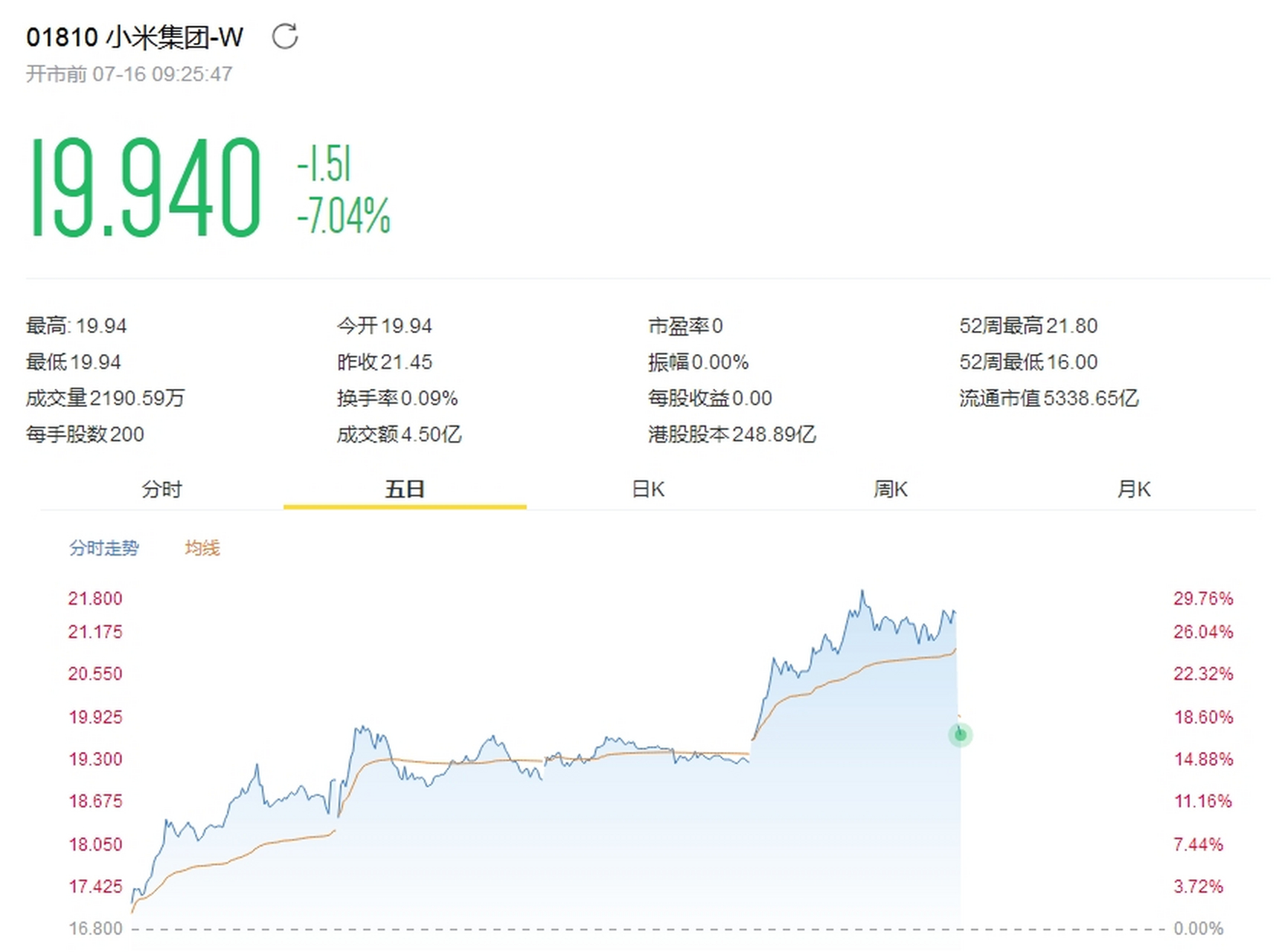Click the timestamp 开市前 07-16 09:25:47
1285x952 pixels.
(129, 74)
